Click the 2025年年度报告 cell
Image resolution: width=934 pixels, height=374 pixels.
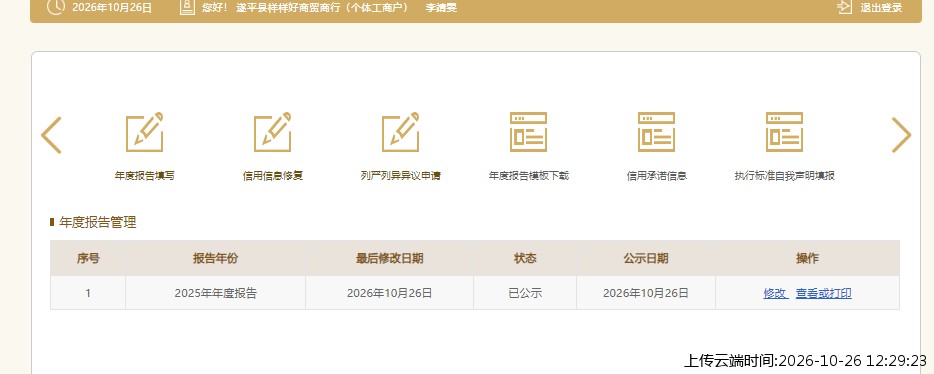coord(216,293)
